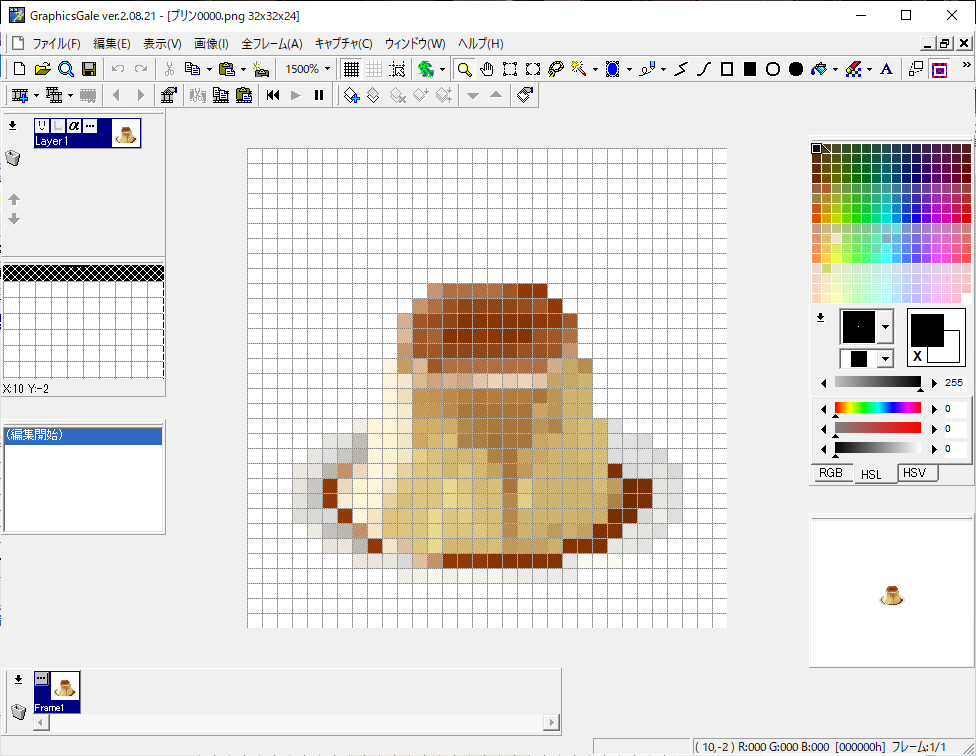Toggle Layer1 alpha channel button
The width and height of the screenshot is (976, 756).
74,126
